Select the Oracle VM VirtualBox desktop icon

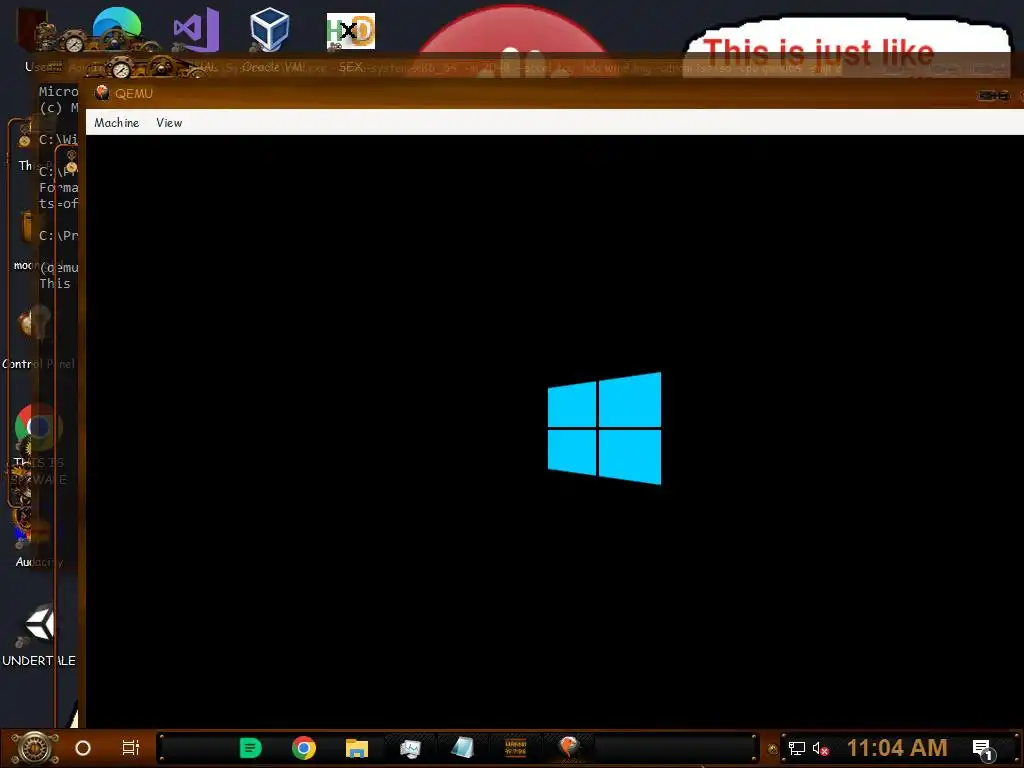[269, 29]
